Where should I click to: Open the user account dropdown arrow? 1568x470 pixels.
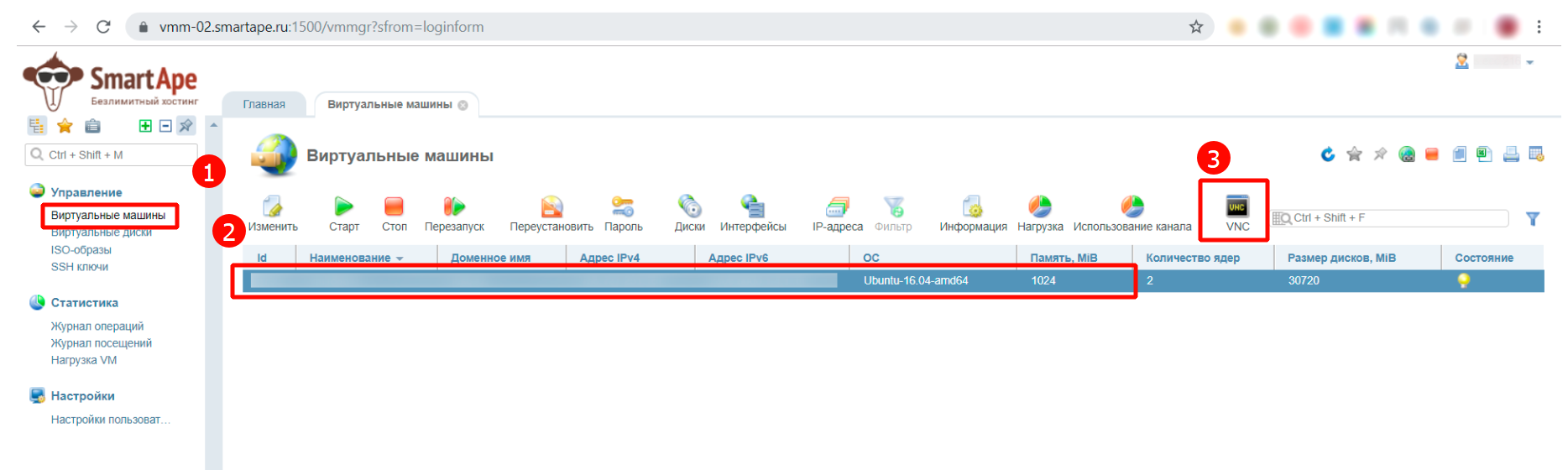pyautogui.click(x=1529, y=63)
